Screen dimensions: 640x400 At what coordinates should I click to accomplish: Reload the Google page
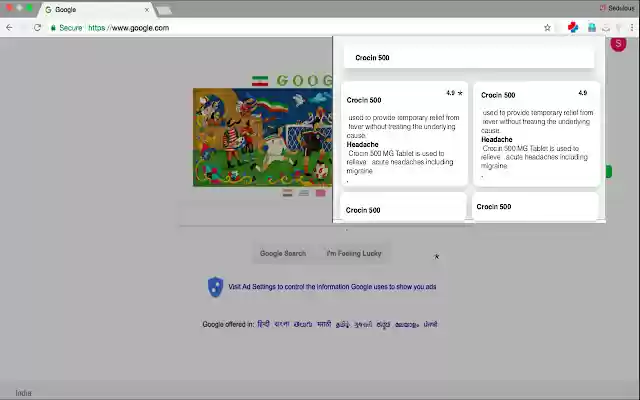[37, 28]
